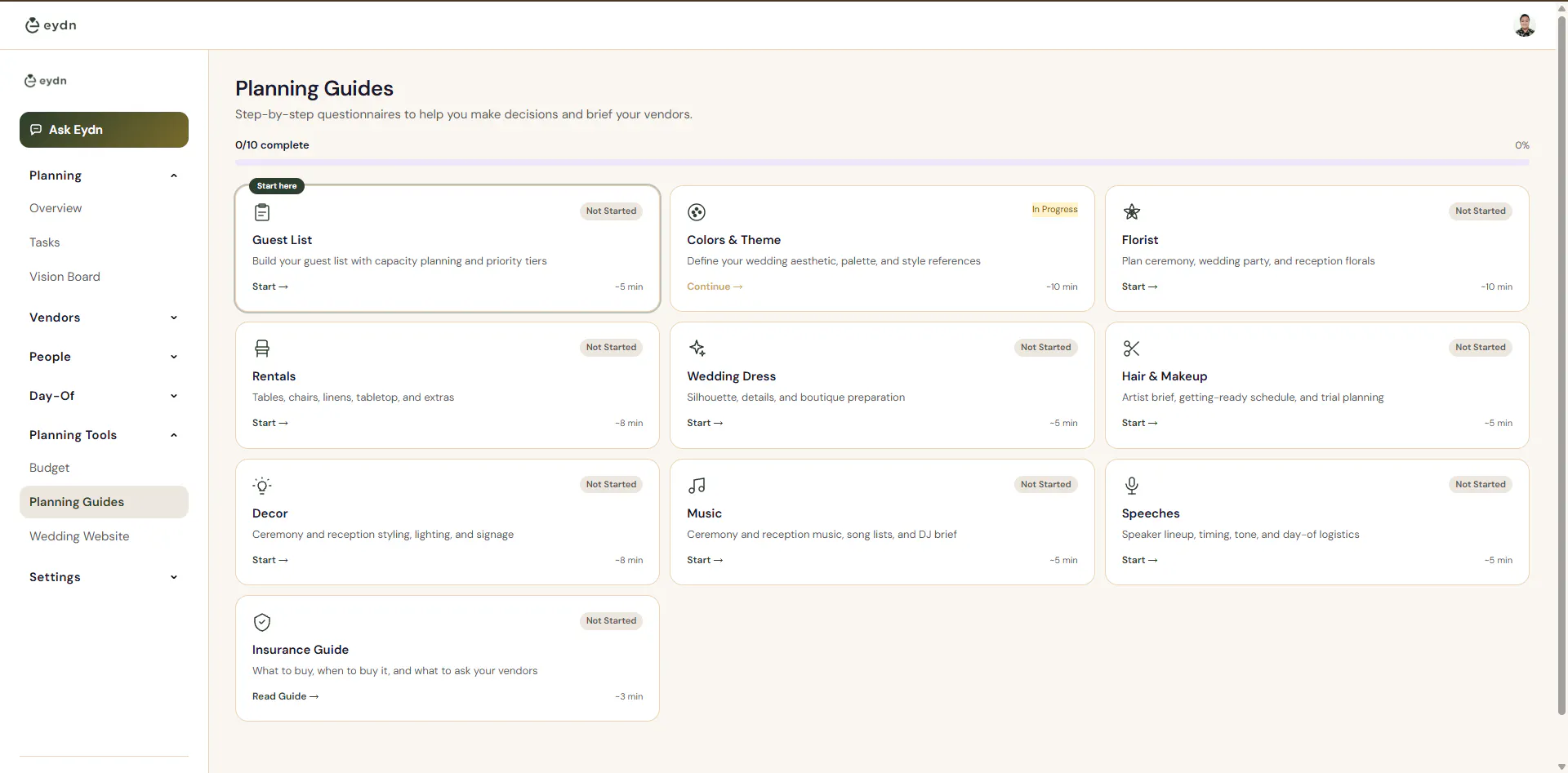Start the Decor guide
1568x773 pixels.
pyautogui.click(x=270, y=560)
